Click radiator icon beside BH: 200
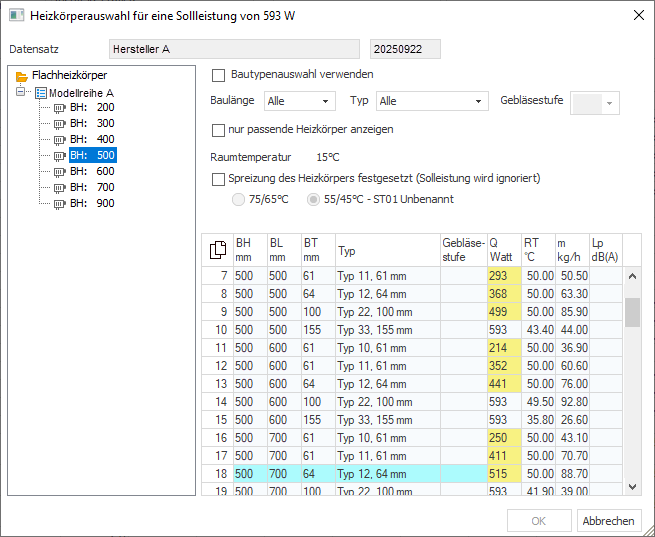Viewport: 655px width, 537px height. click(60, 109)
